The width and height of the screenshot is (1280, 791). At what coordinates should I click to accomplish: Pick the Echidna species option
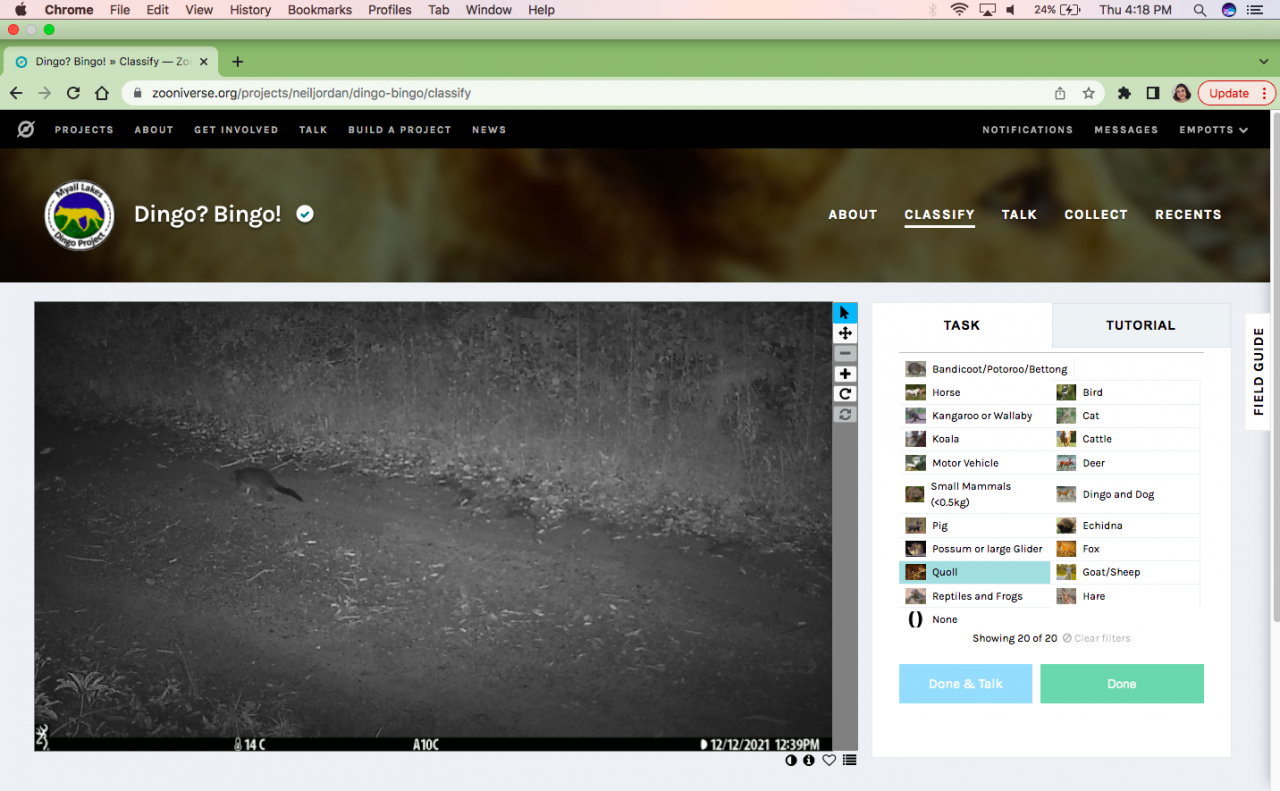coord(1125,526)
